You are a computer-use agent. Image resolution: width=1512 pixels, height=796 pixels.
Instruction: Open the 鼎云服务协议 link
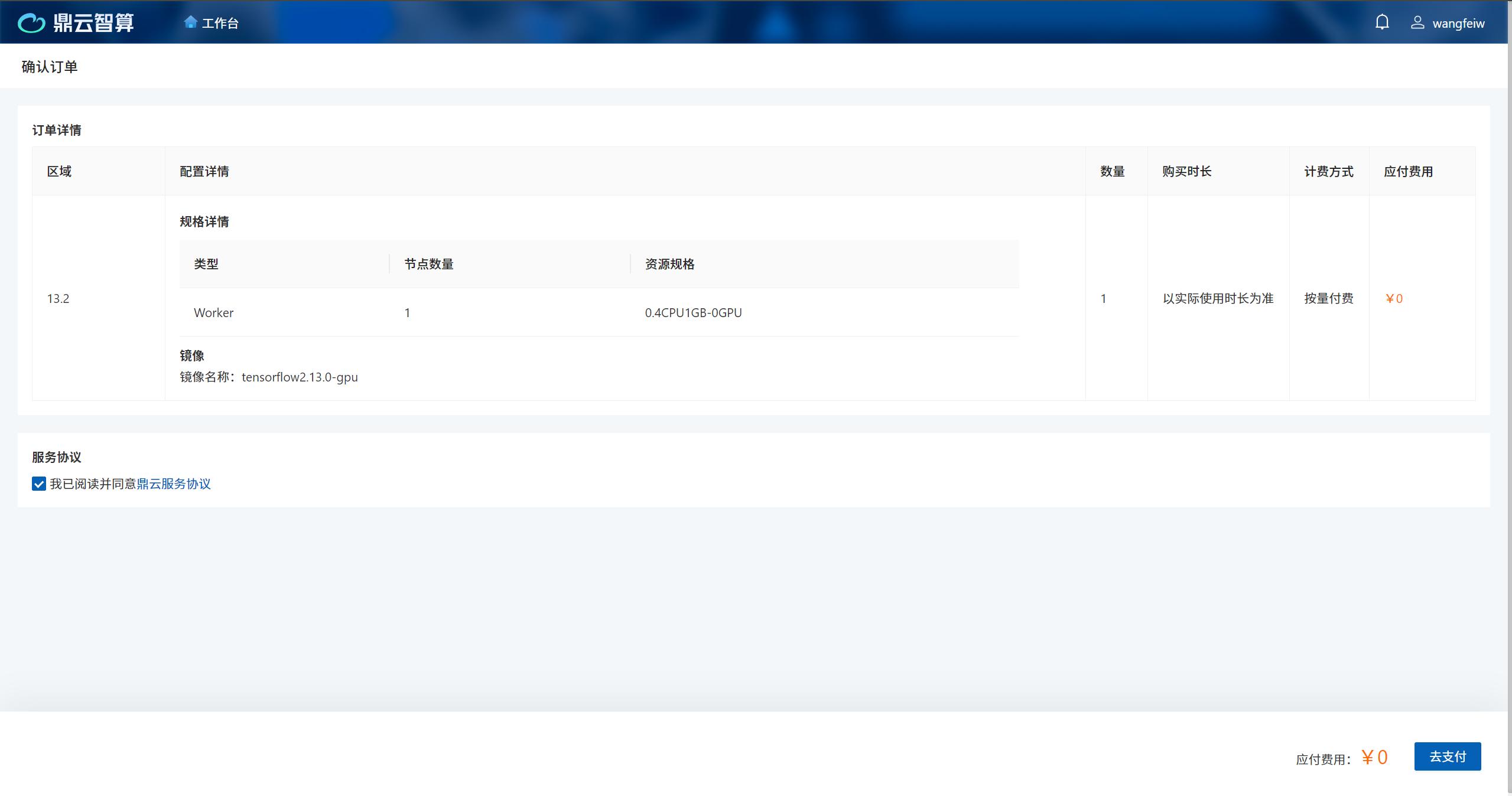tap(174, 484)
